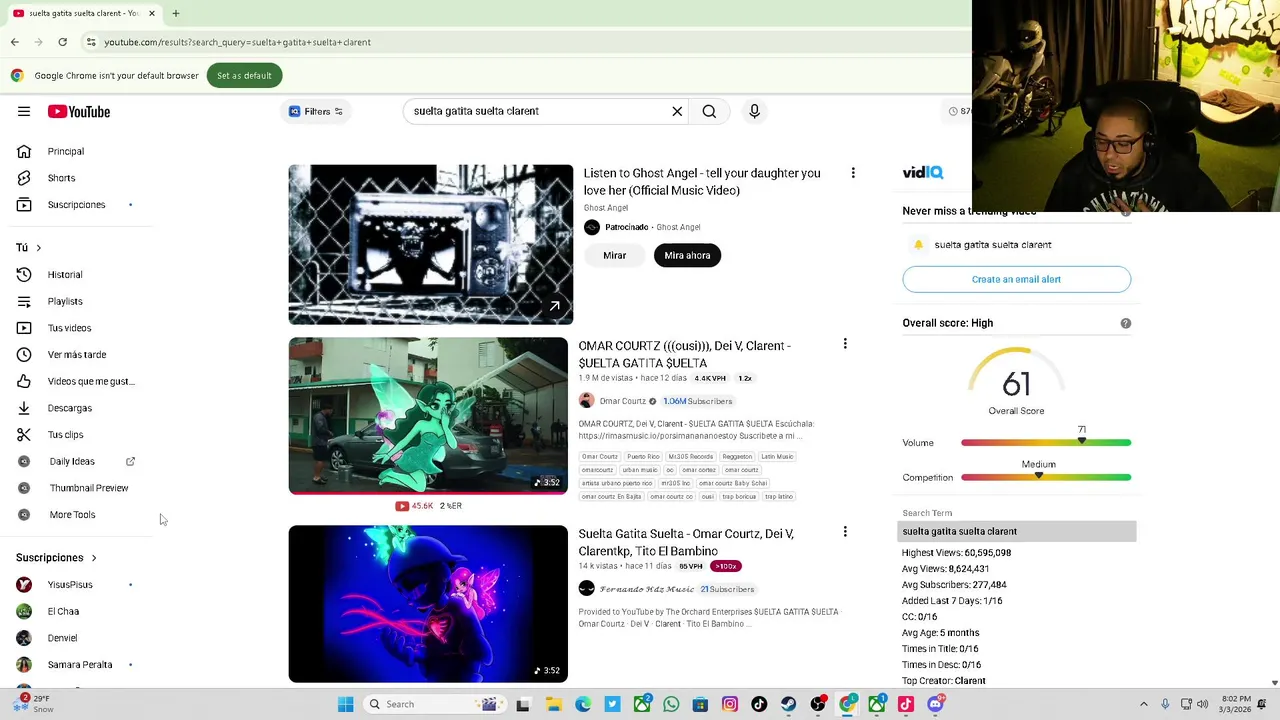The image size is (1280, 720).
Task: Open the YouTube hamburger guide menu
Action: pos(24,111)
